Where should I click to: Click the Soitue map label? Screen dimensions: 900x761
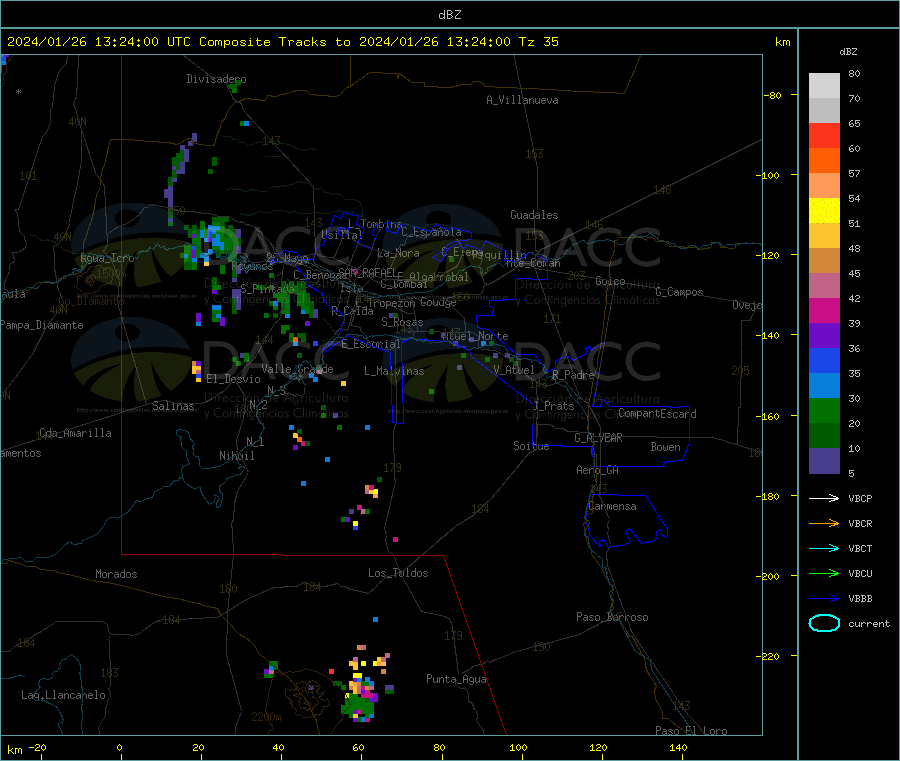pyautogui.click(x=531, y=446)
